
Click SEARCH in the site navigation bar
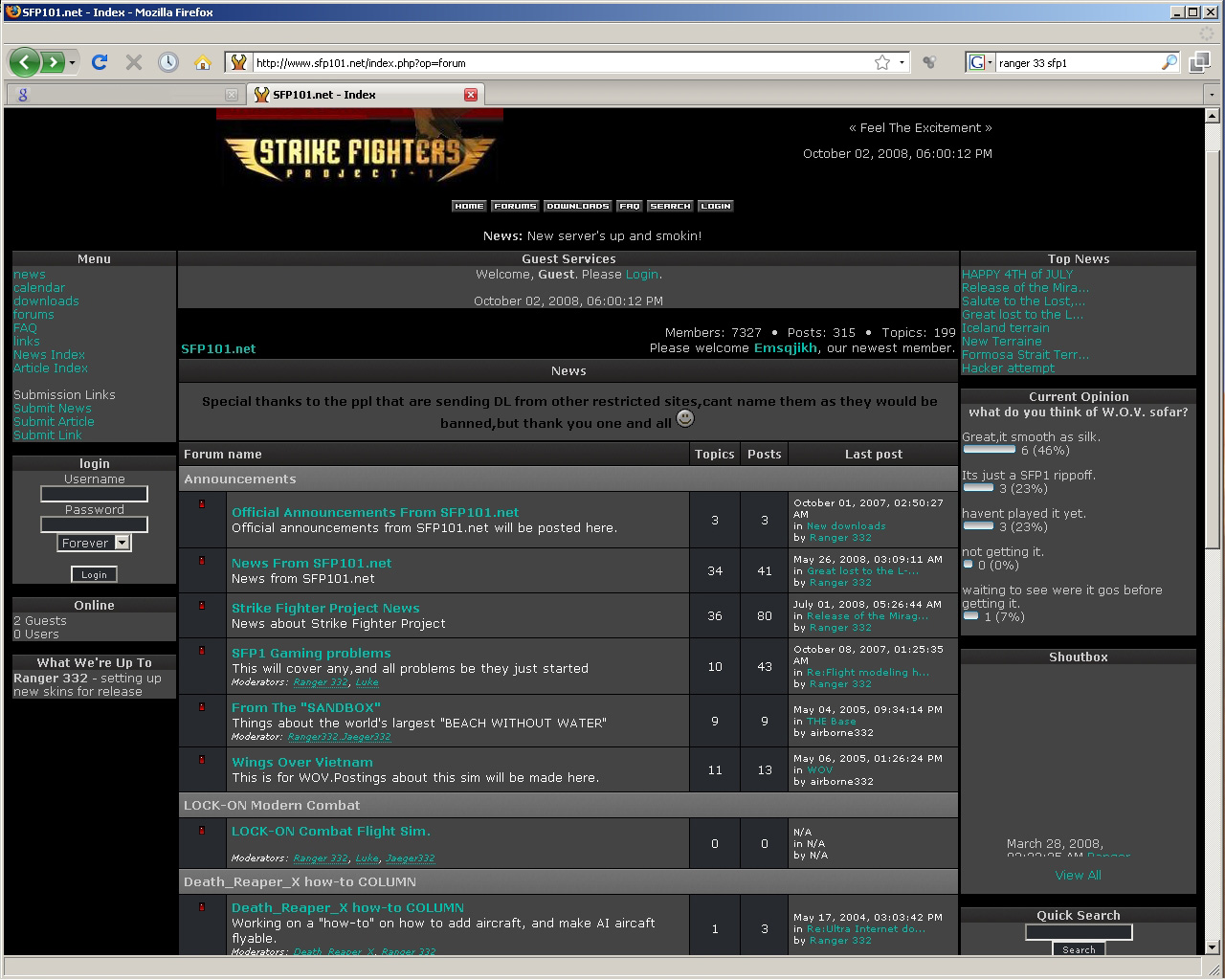click(x=670, y=206)
